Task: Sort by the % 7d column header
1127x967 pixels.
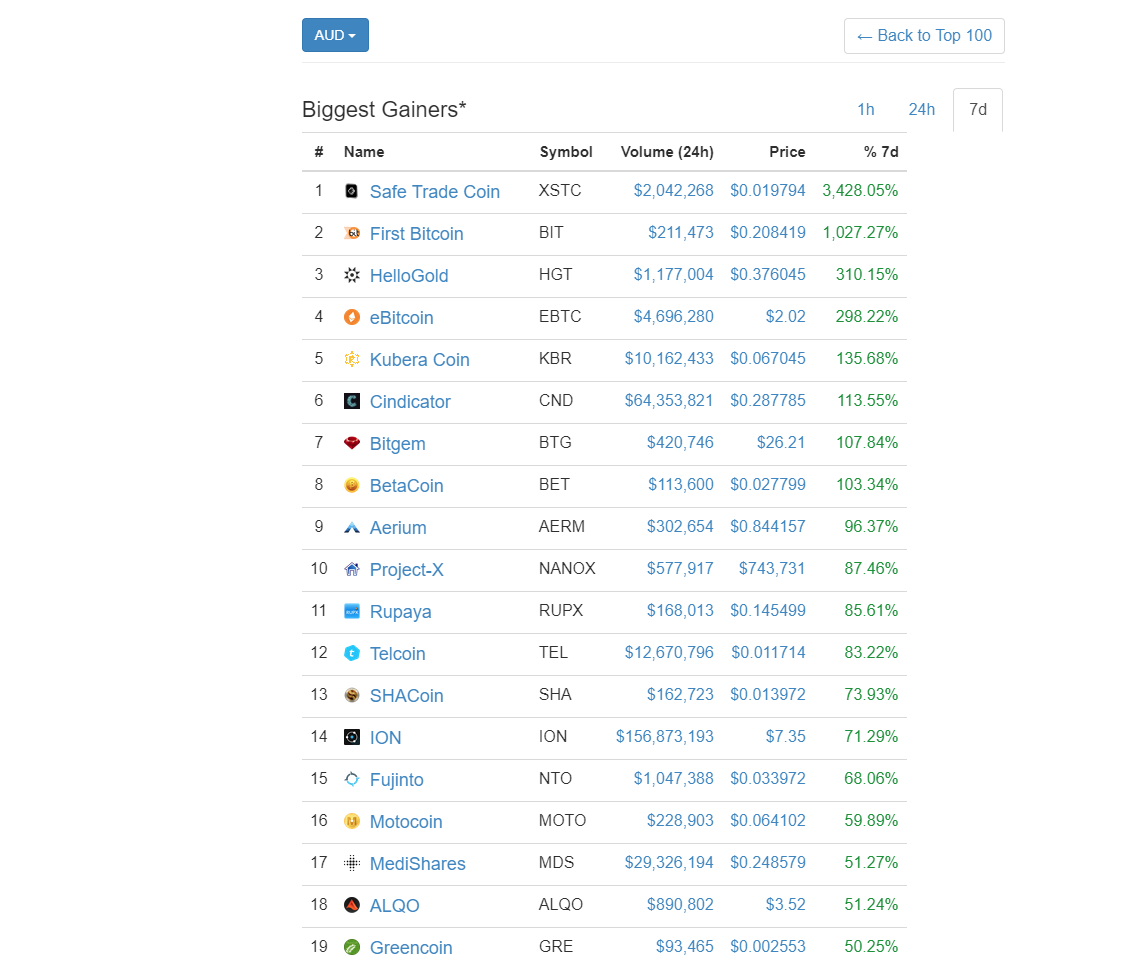Action: pos(880,152)
